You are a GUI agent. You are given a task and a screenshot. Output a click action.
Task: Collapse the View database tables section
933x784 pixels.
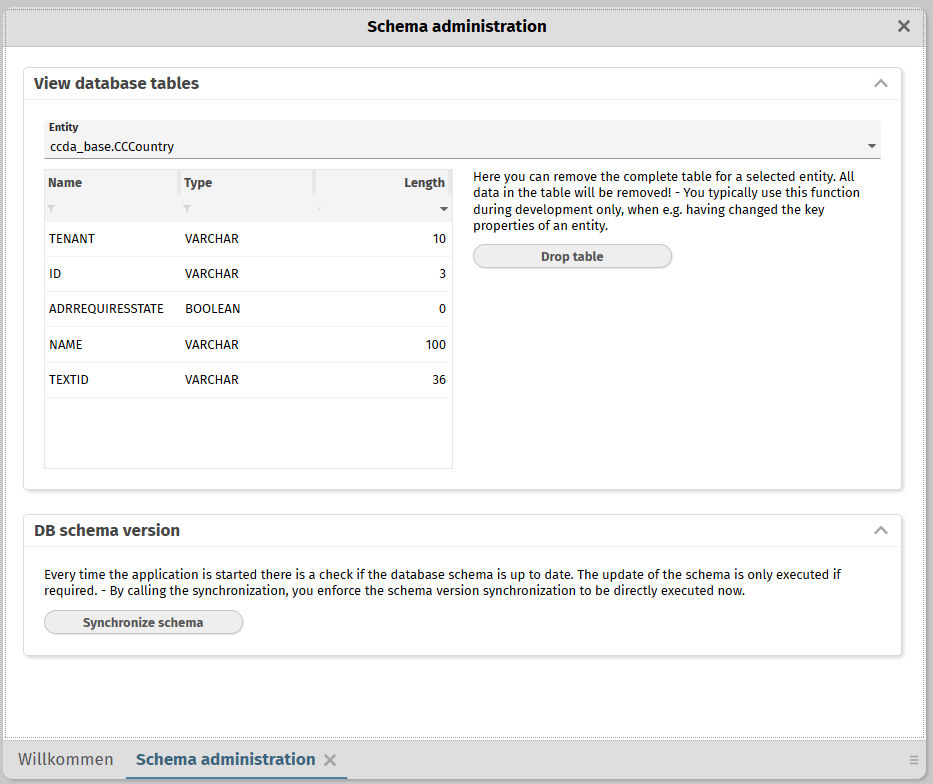tap(880, 84)
